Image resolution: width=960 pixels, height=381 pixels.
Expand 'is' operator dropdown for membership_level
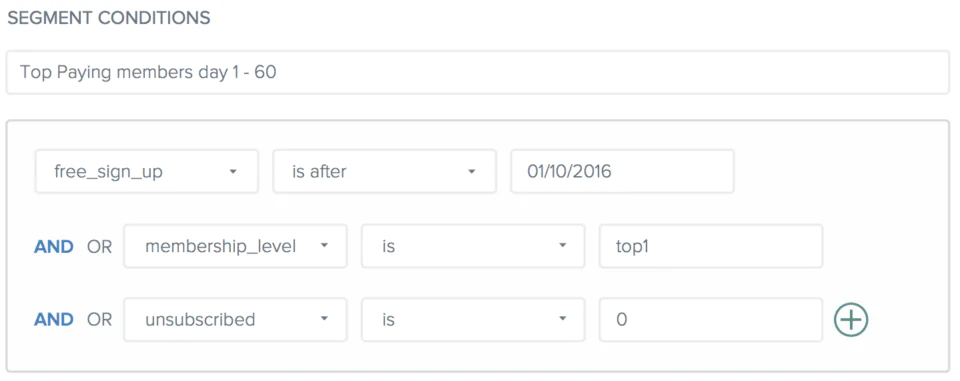473,246
